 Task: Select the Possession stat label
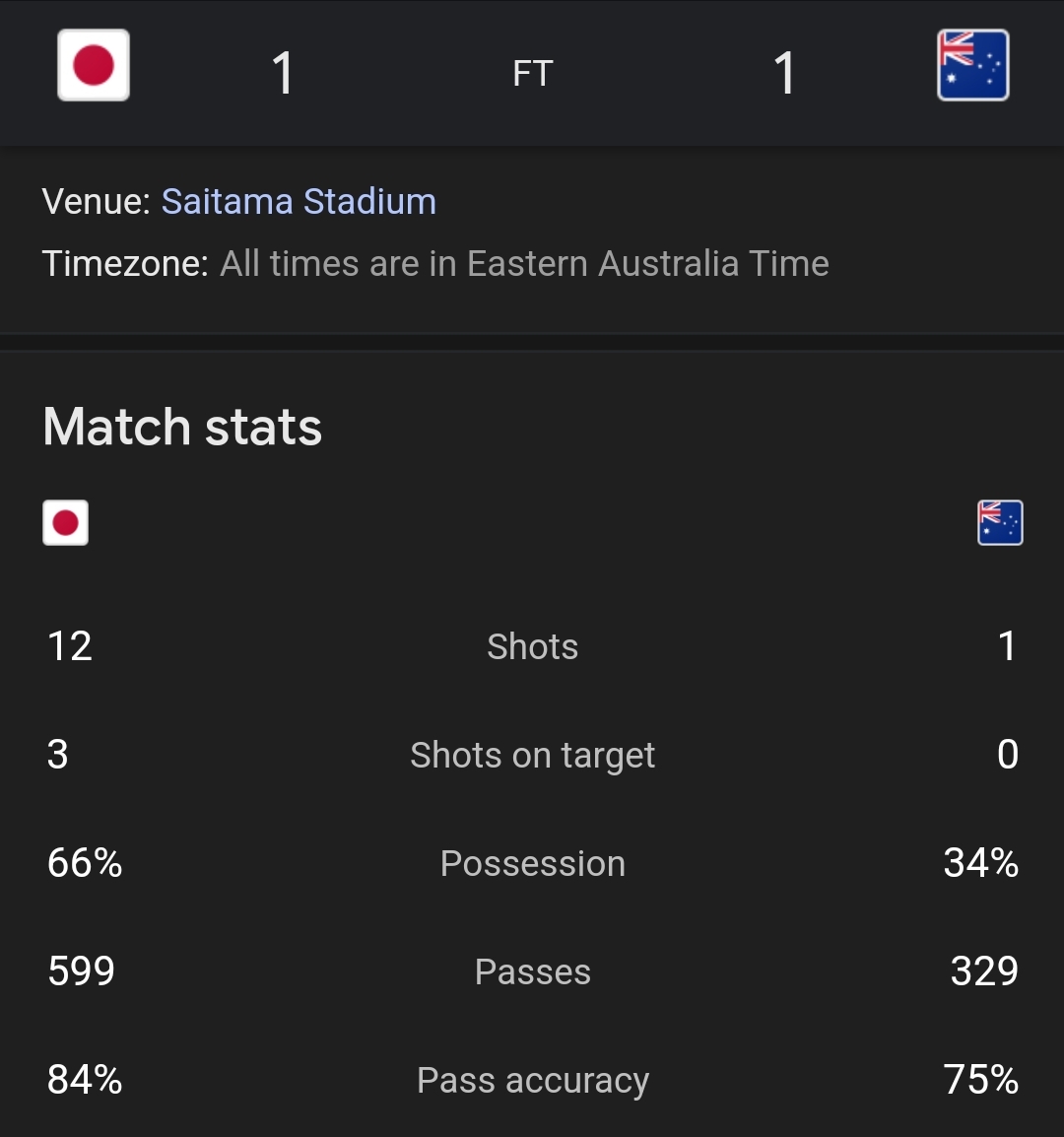pos(532,863)
